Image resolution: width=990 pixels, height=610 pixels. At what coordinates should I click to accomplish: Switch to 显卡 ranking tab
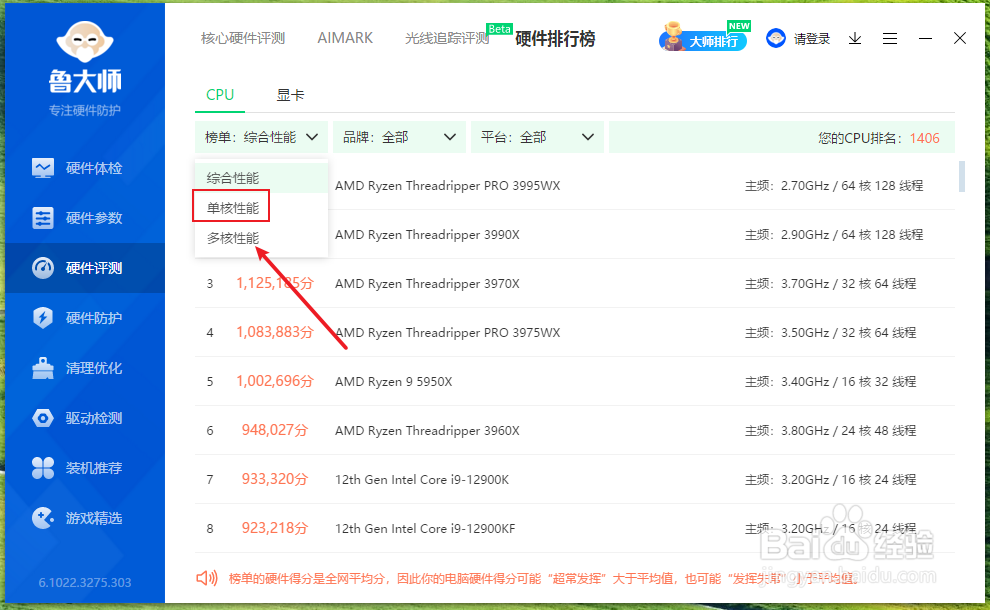290,95
